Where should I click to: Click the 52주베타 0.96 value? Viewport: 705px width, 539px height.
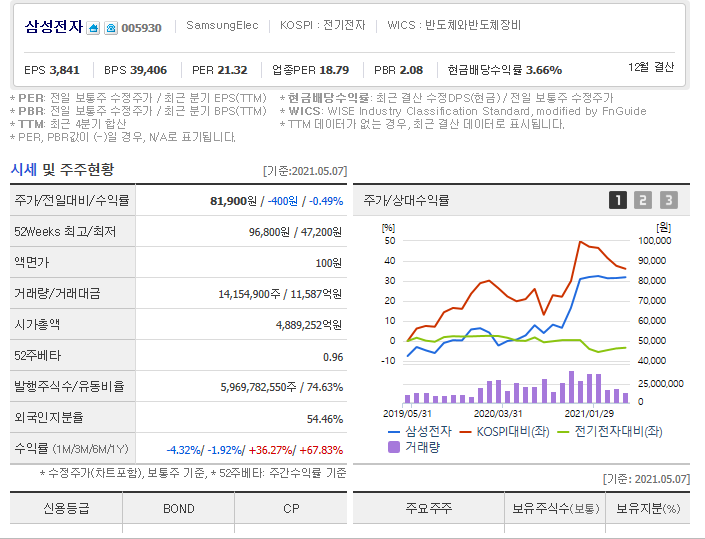click(333, 357)
